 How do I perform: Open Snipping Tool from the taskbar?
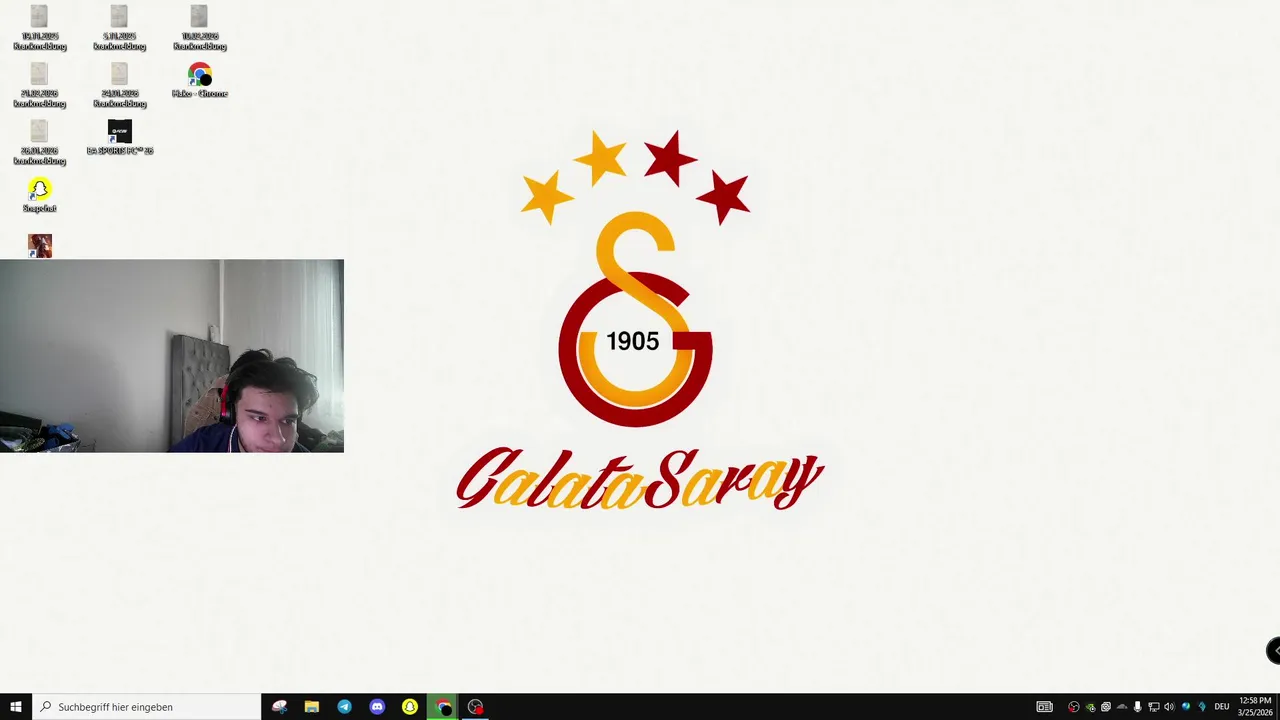[x=279, y=707]
